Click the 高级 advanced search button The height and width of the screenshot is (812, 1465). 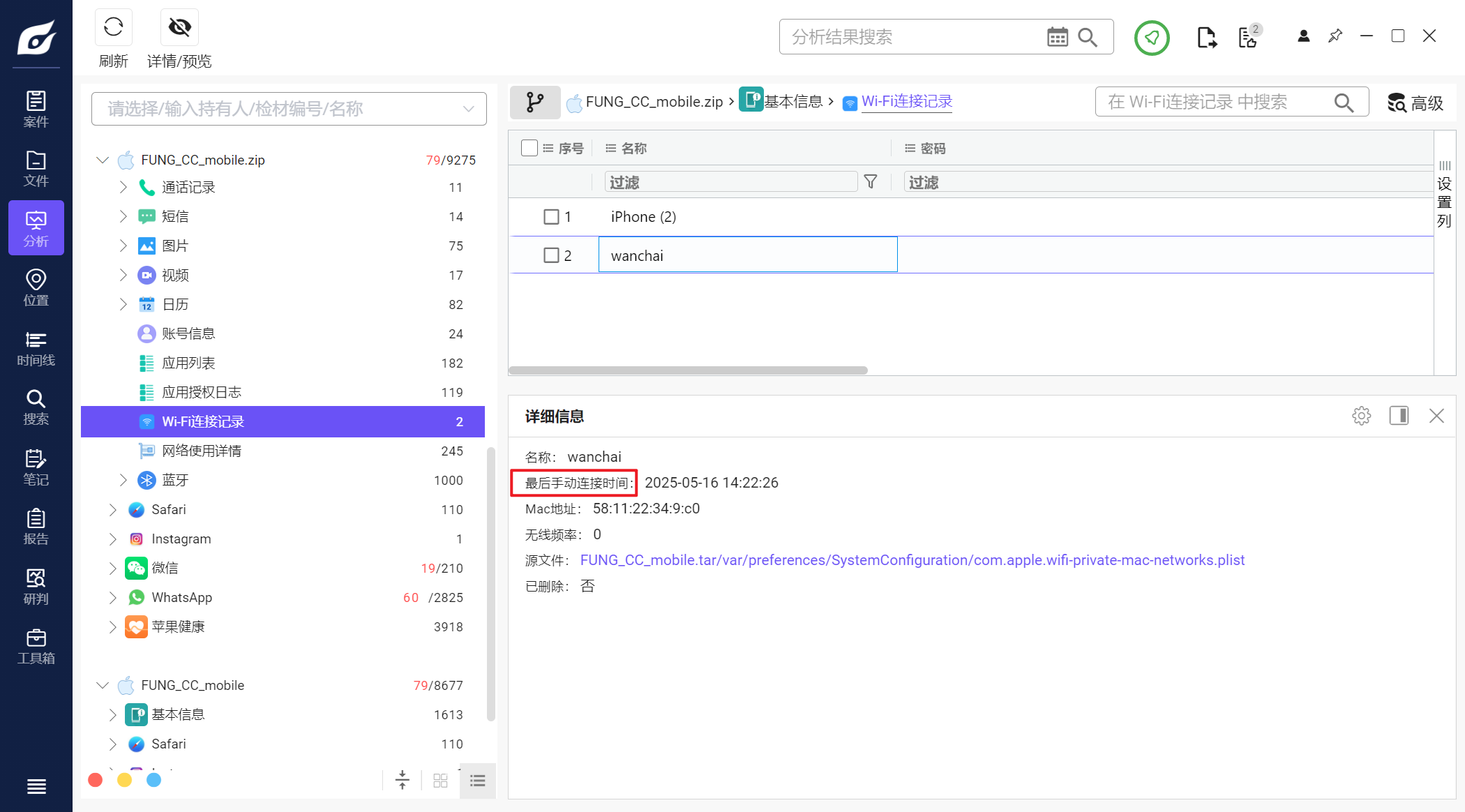[x=1415, y=103]
